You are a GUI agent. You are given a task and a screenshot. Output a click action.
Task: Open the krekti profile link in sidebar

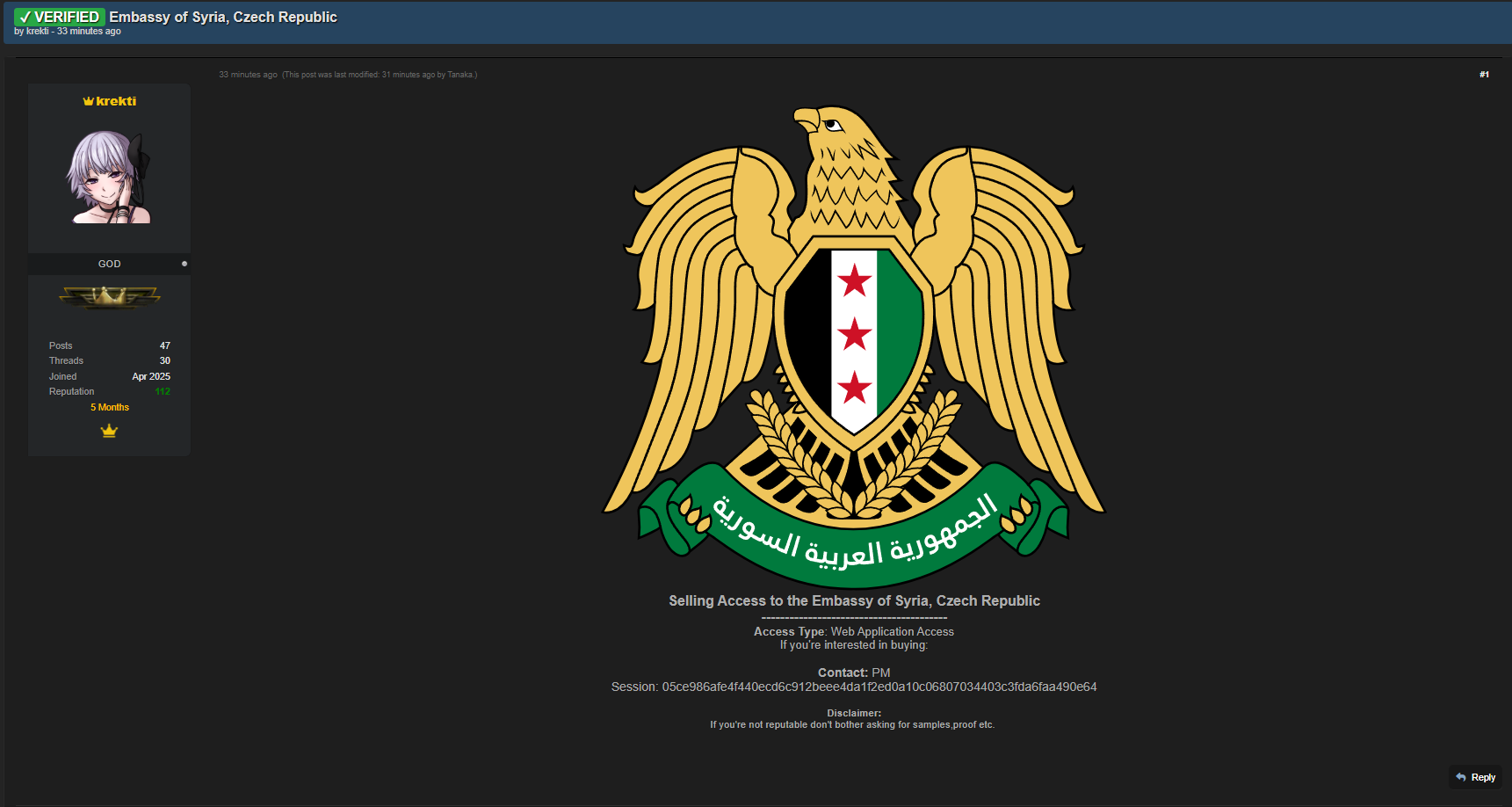(116, 101)
